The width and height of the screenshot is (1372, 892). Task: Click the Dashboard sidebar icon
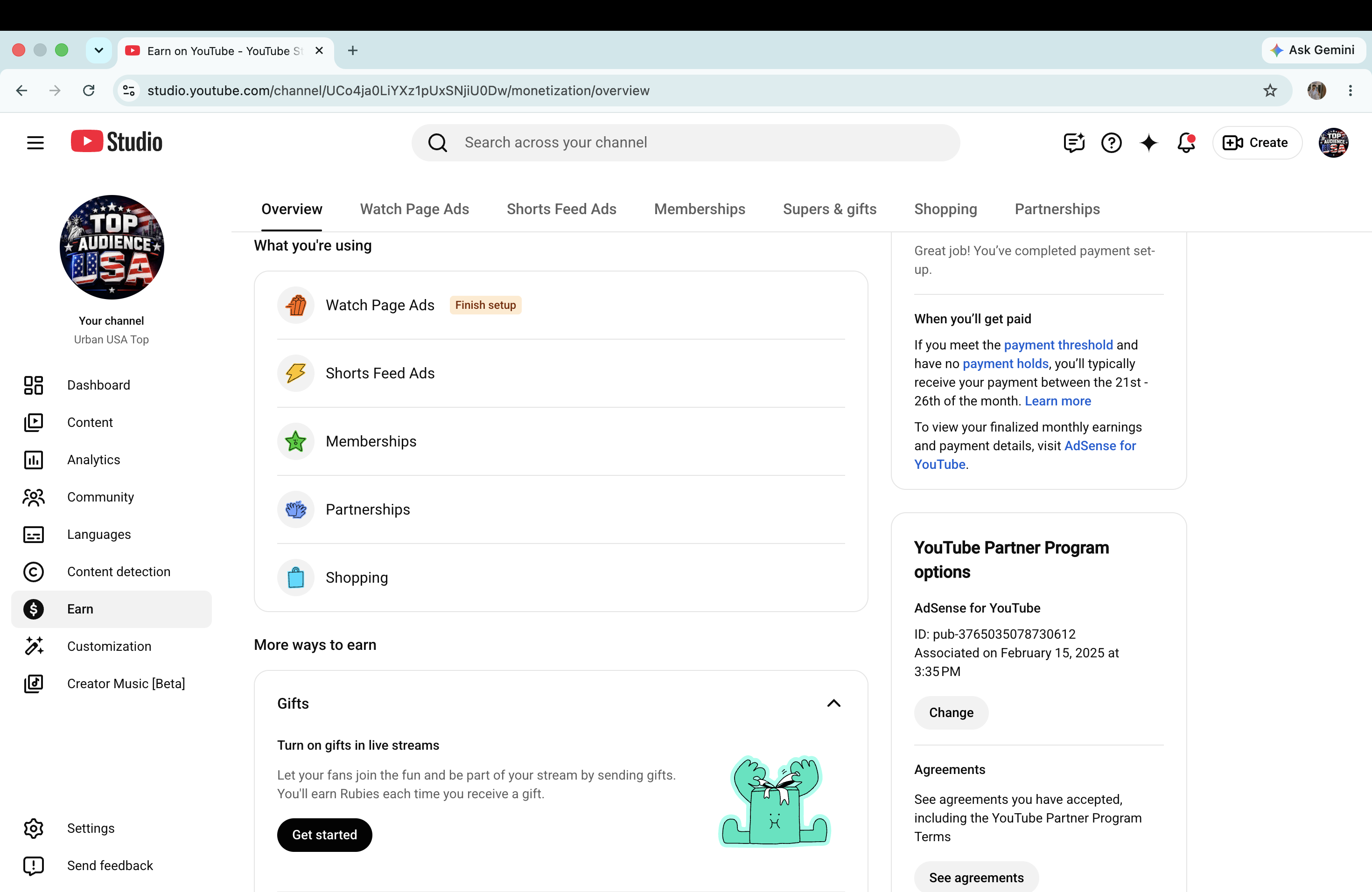pyautogui.click(x=34, y=385)
